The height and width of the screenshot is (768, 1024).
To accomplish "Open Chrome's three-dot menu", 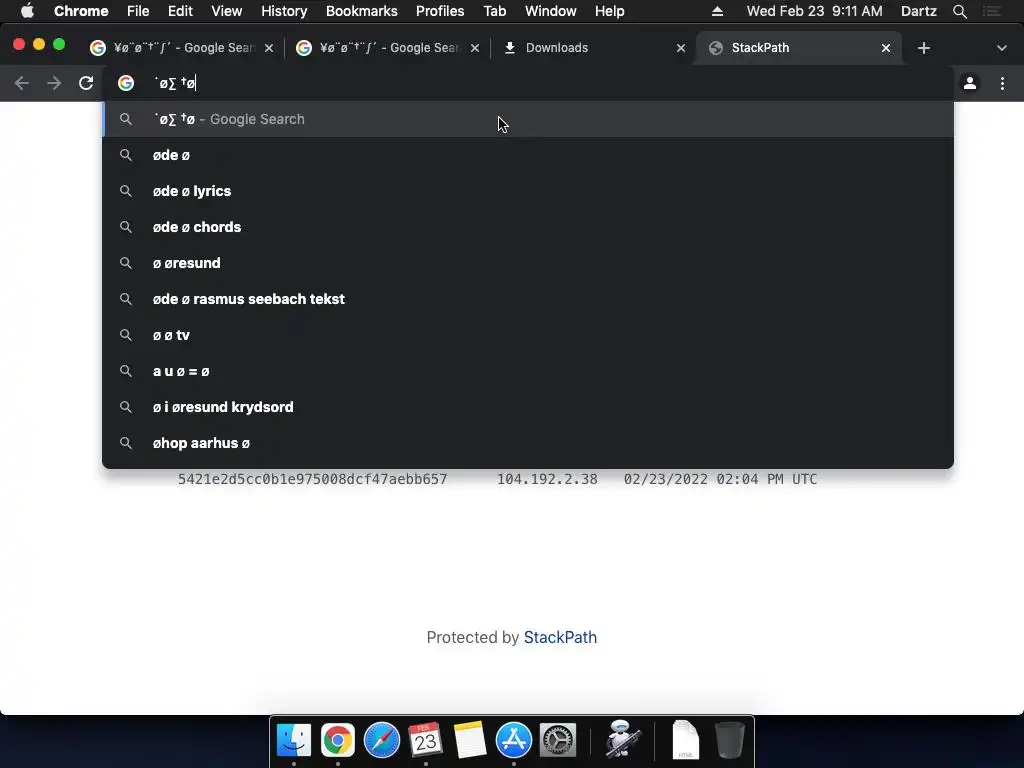I will pos(1002,83).
